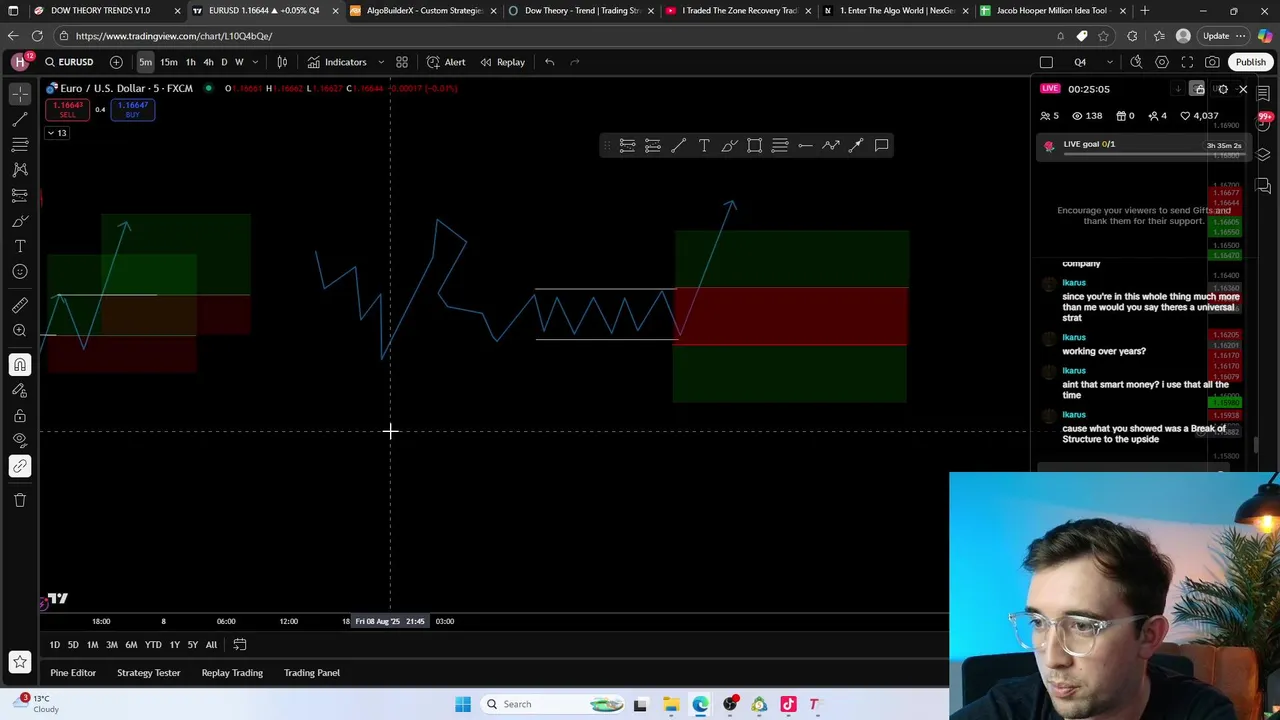Switch to the weekly W timeframe
This screenshot has height=720, width=1280.
239,62
